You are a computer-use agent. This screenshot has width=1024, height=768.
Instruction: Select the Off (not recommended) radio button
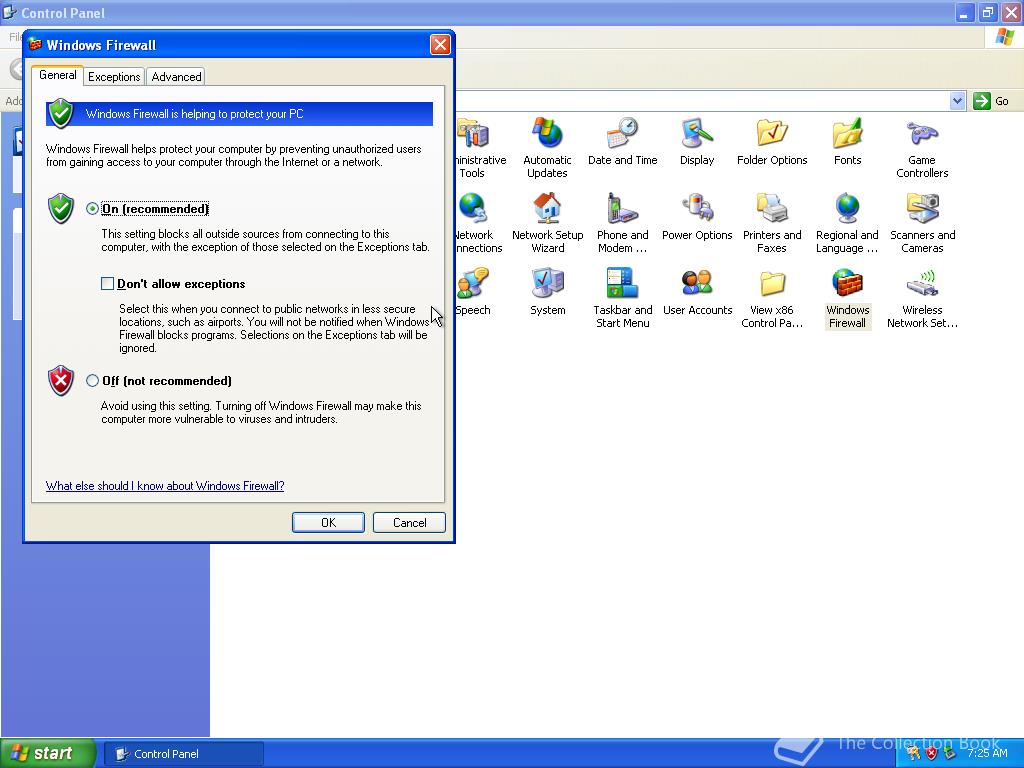(x=92, y=381)
